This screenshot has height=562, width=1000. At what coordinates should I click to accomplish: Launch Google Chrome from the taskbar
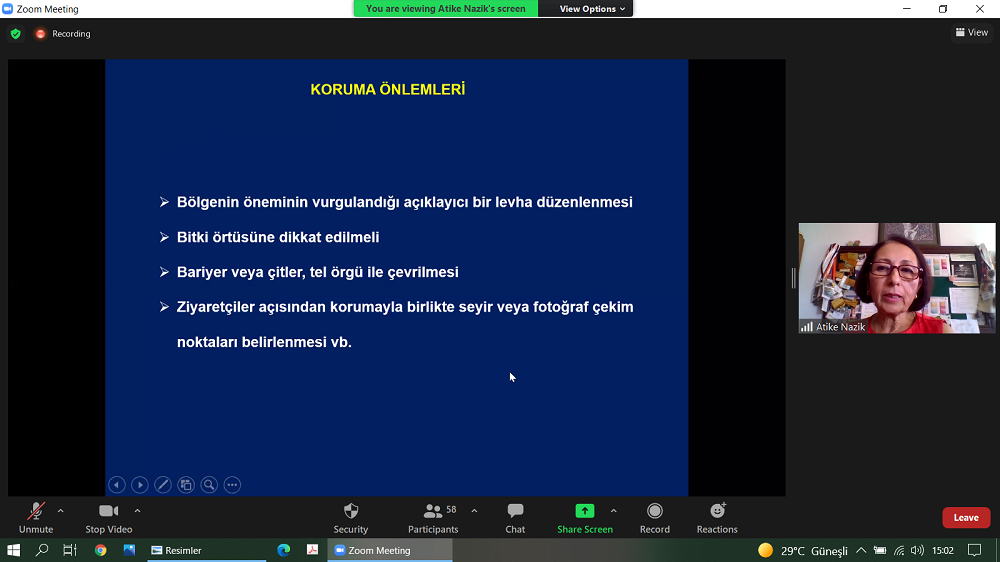coord(100,550)
